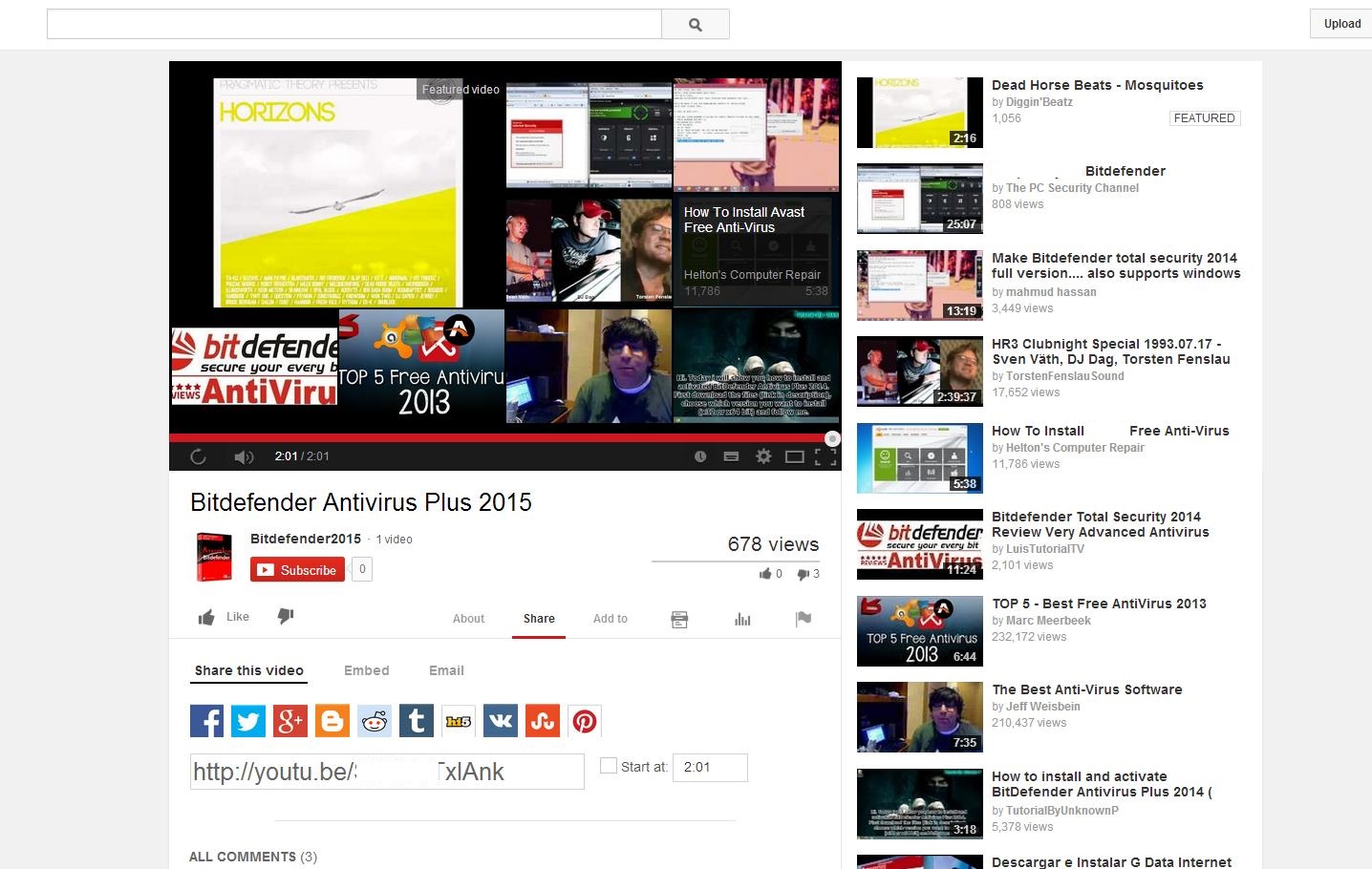This screenshot has width=1372, height=869.
Task: Toggle theater mode in the player
Action: pos(794,456)
